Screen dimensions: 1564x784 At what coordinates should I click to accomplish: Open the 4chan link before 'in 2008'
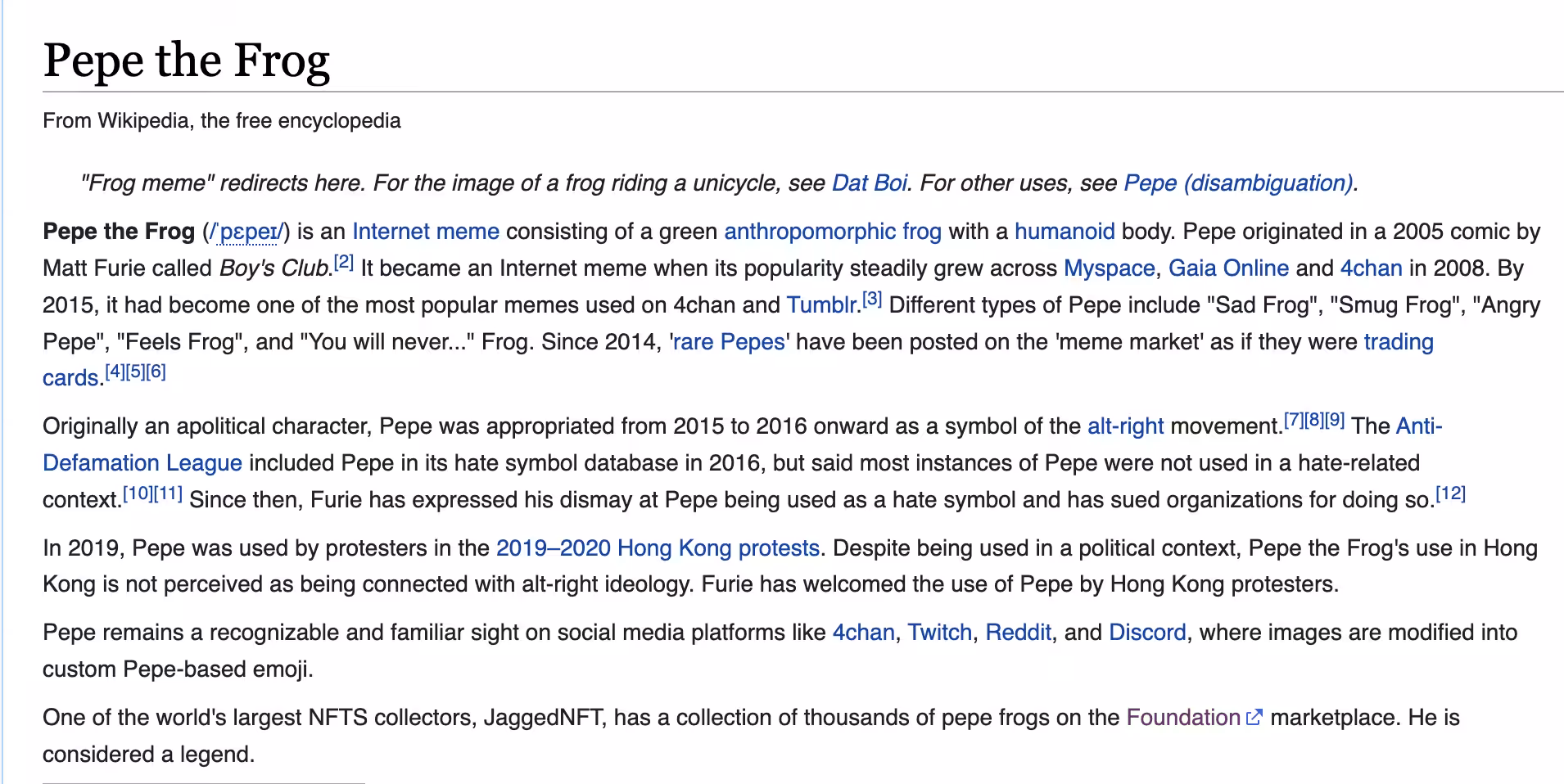point(1372,268)
